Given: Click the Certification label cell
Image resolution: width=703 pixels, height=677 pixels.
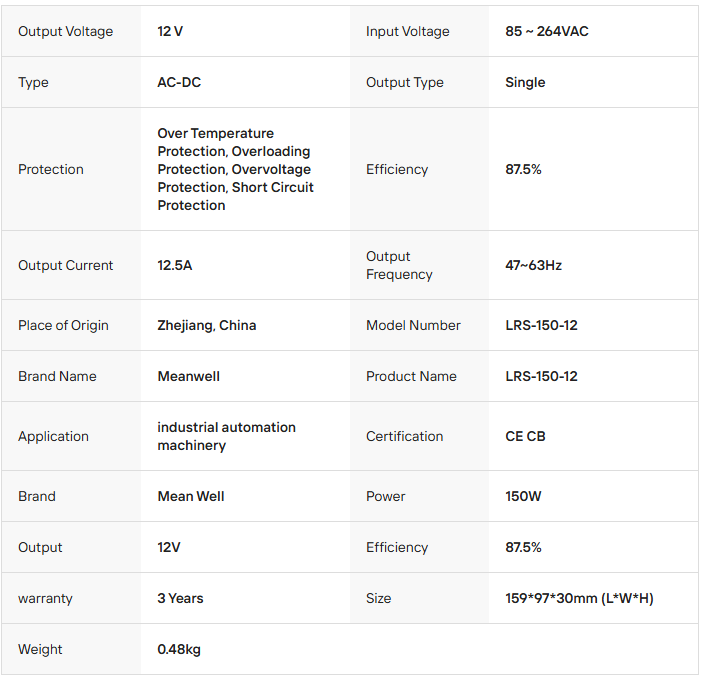Looking at the screenshot, I should click(x=404, y=436).
